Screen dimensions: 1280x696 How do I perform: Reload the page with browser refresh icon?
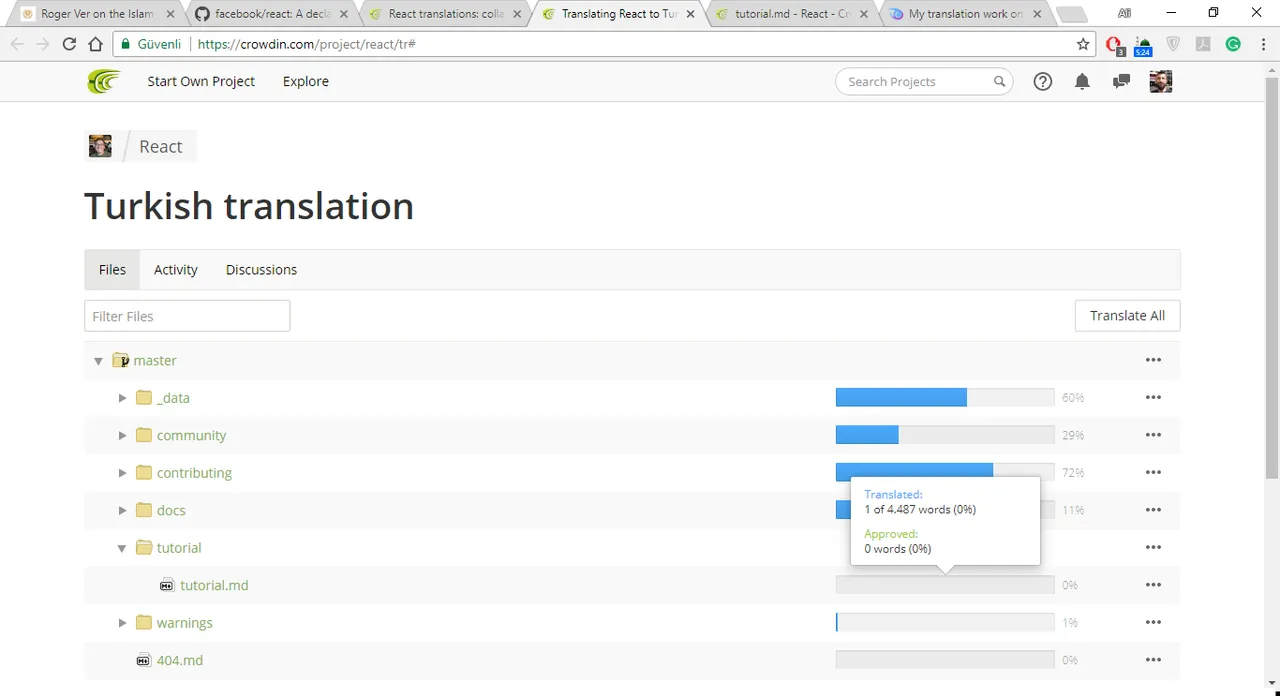click(69, 44)
